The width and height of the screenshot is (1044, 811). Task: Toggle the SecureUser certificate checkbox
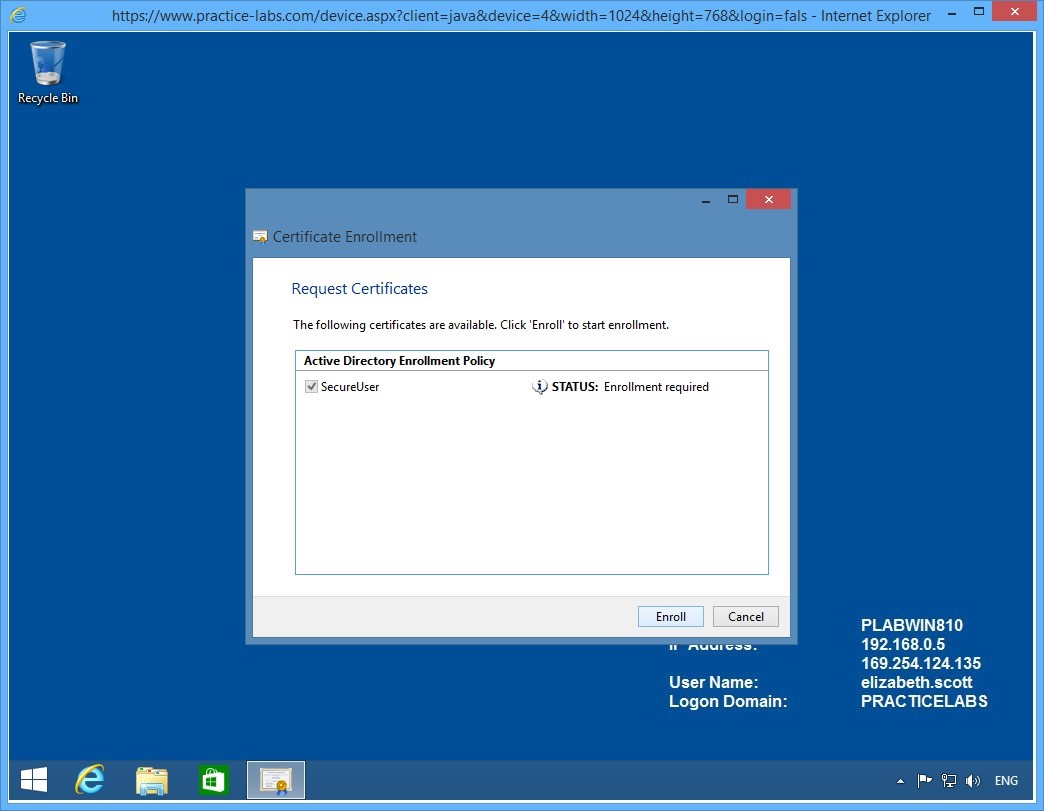coord(311,386)
